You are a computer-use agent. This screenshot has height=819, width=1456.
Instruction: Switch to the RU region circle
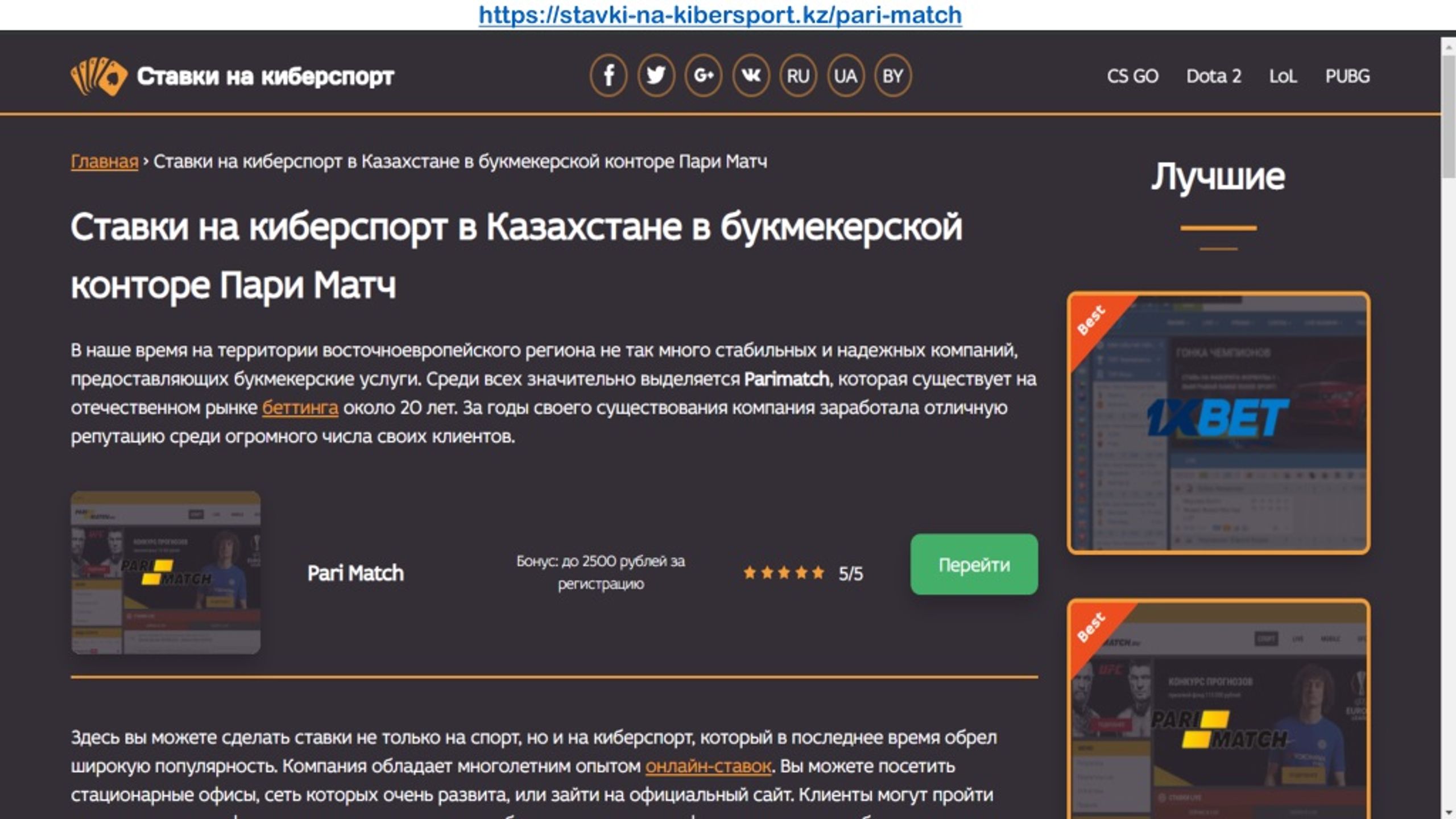tap(798, 76)
